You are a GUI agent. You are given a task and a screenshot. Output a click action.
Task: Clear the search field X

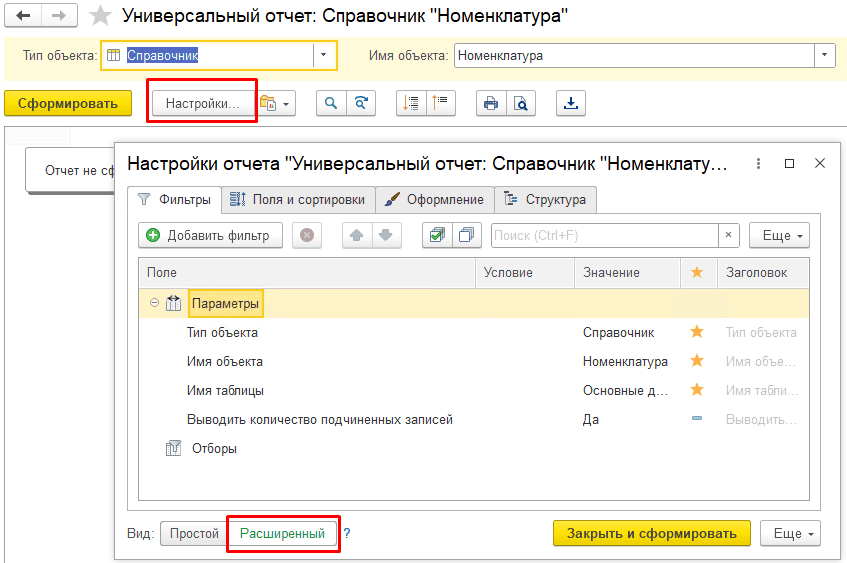729,235
